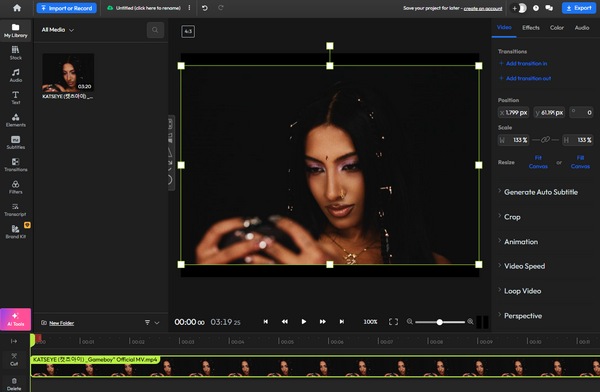The image size is (600, 392).
Task: Click the X position input field
Action: 513,113
